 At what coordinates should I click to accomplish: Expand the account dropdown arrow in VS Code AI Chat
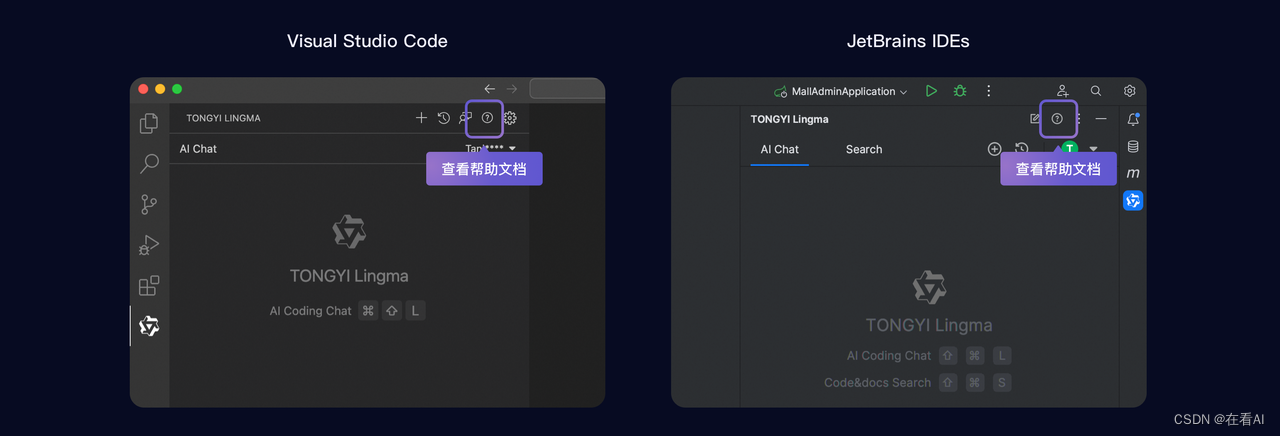tap(513, 149)
